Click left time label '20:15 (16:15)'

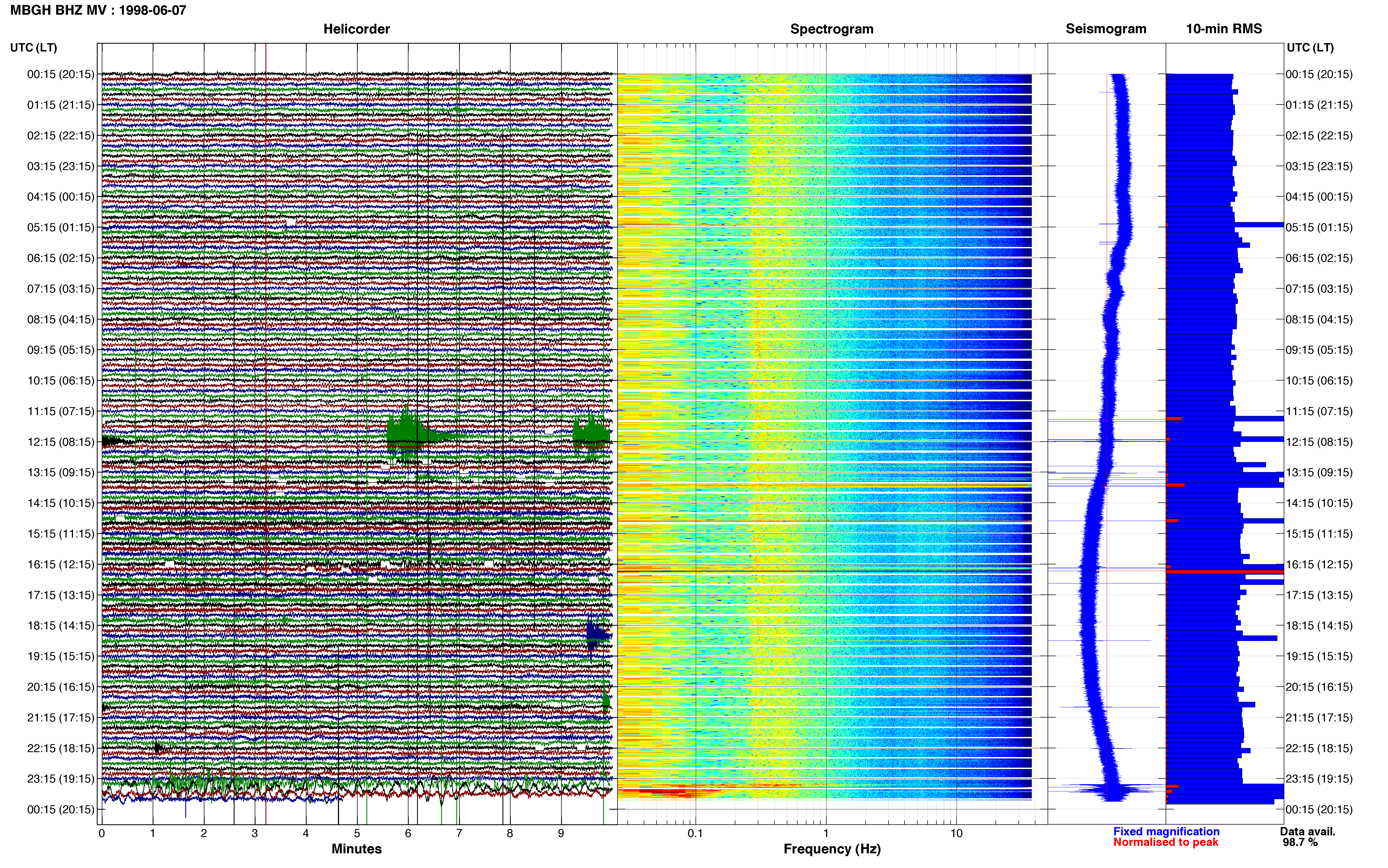pos(61,687)
